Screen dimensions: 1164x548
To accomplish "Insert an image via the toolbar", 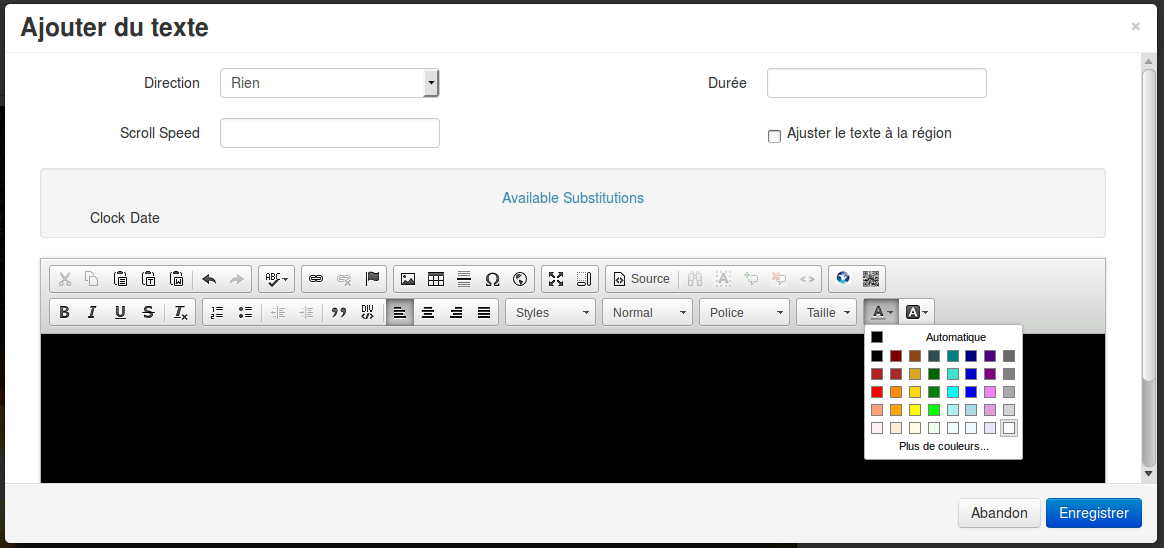I will point(408,279).
